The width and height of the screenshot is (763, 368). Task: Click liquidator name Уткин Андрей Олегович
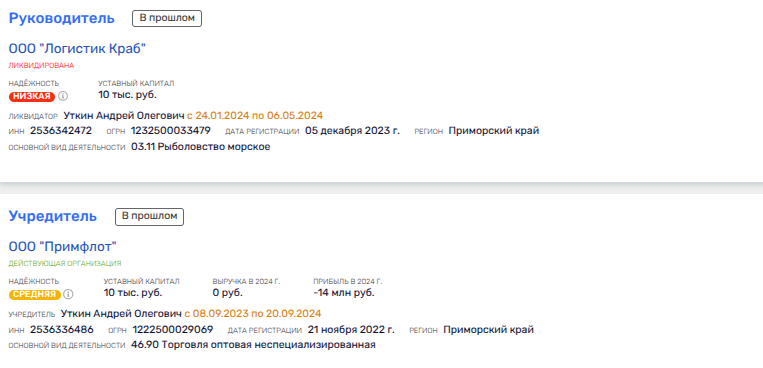124,116
